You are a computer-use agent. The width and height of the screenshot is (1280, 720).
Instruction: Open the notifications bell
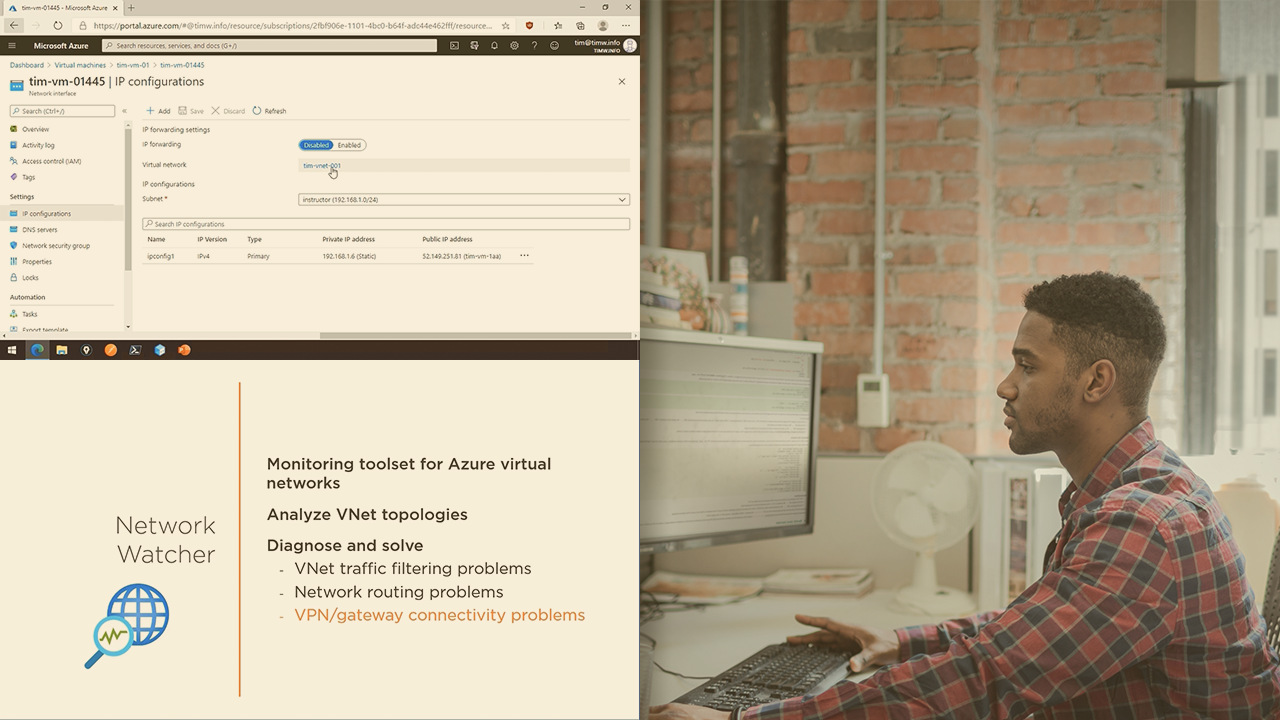[494, 45]
